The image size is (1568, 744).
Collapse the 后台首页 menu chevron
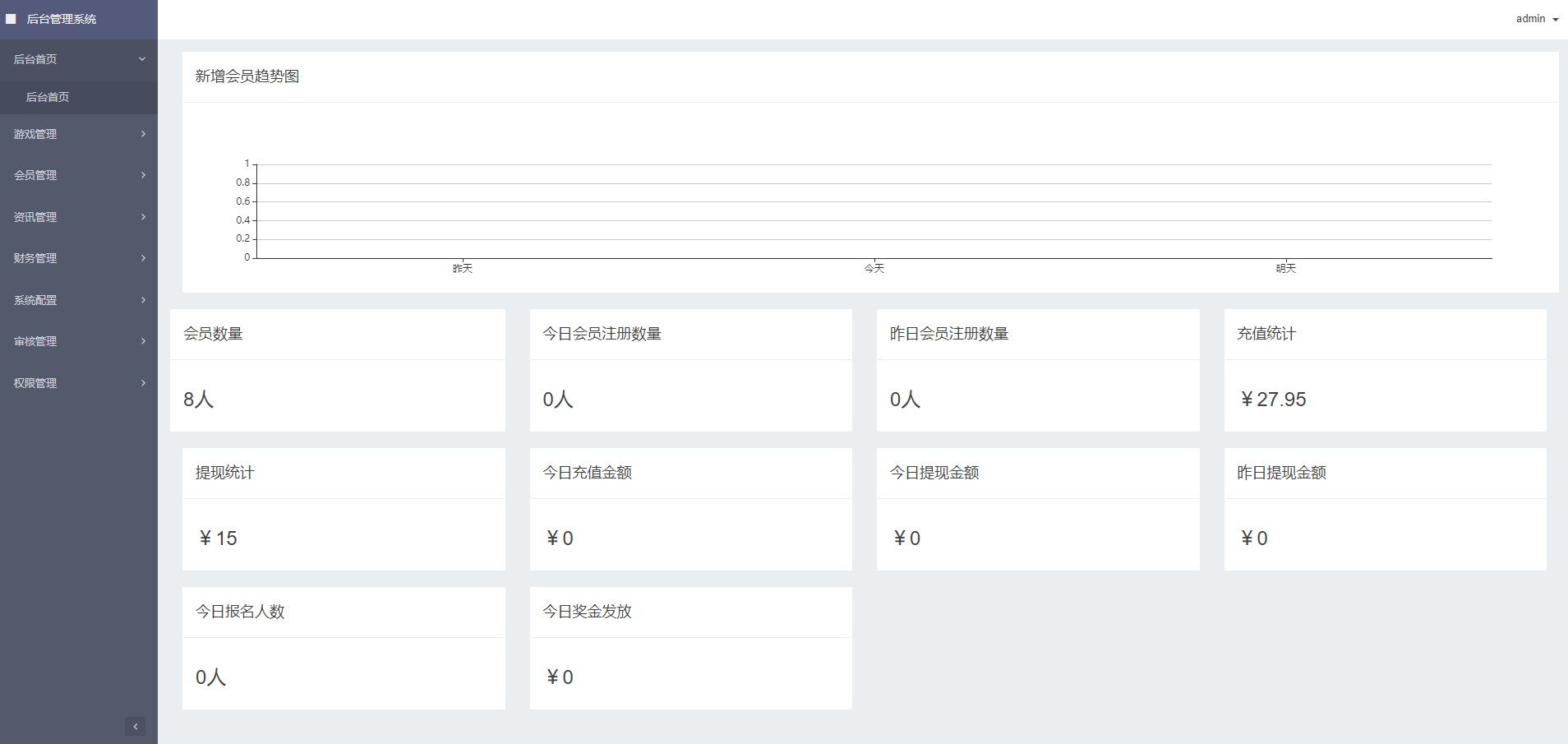click(x=142, y=59)
